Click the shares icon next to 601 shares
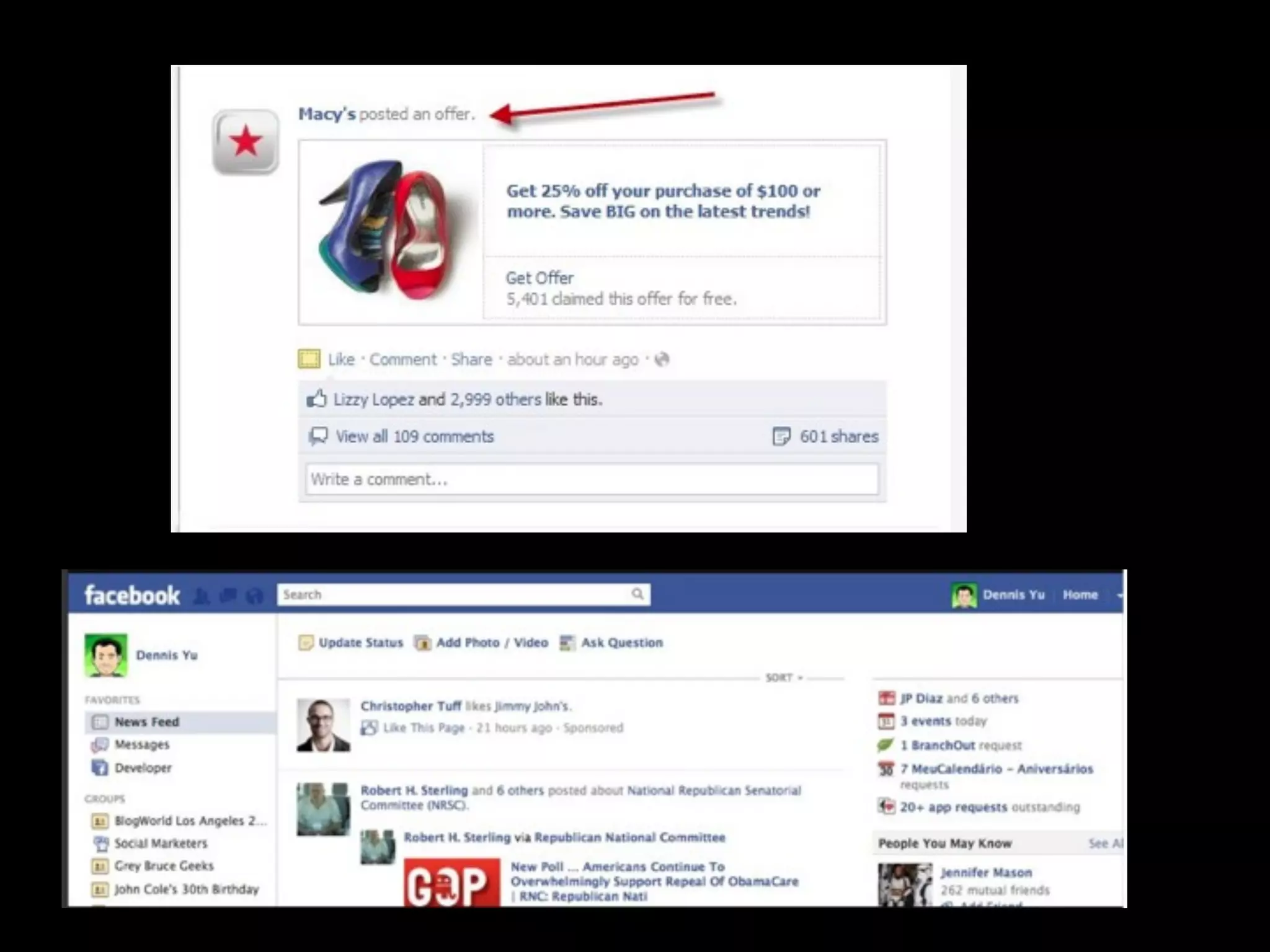The height and width of the screenshot is (952, 1270). click(781, 436)
